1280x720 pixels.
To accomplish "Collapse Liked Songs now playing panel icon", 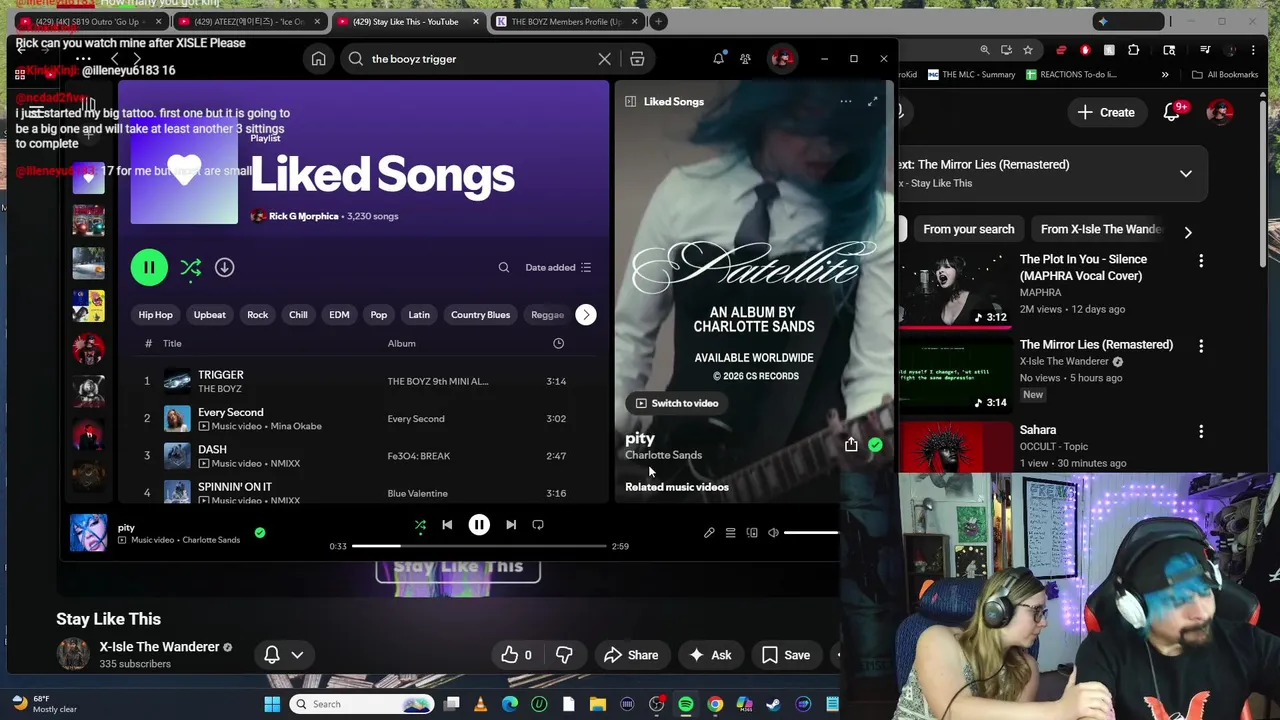I will coord(630,101).
